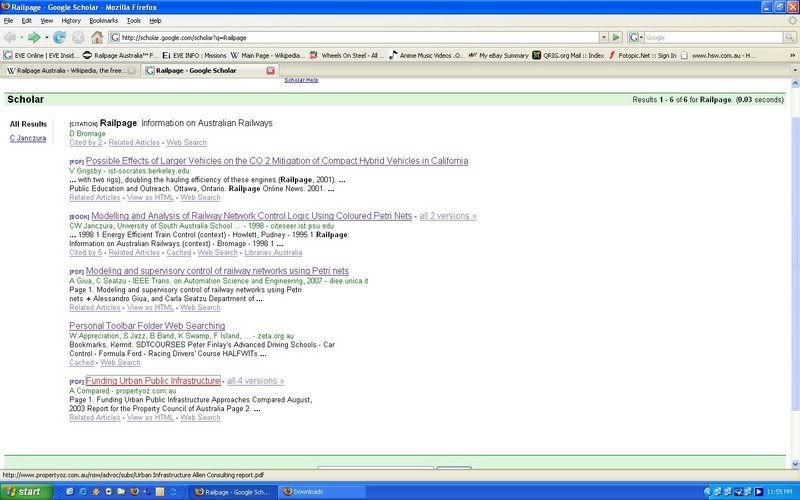Reload the current page
Image resolution: width=800 pixels, height=500 pixels.
pyautogui.click(x=60, y=37)
